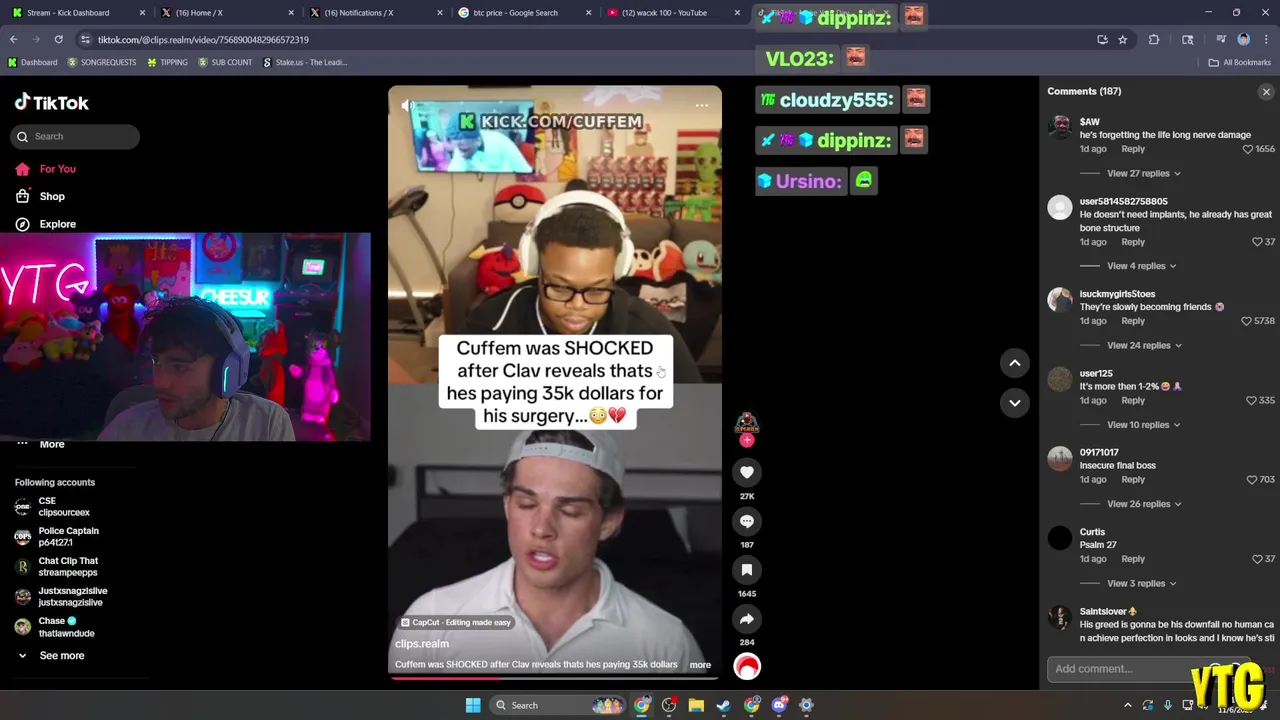Open the SUB COUNT bookmark
Screen dimensions: 1280x720
pos(225,62)
